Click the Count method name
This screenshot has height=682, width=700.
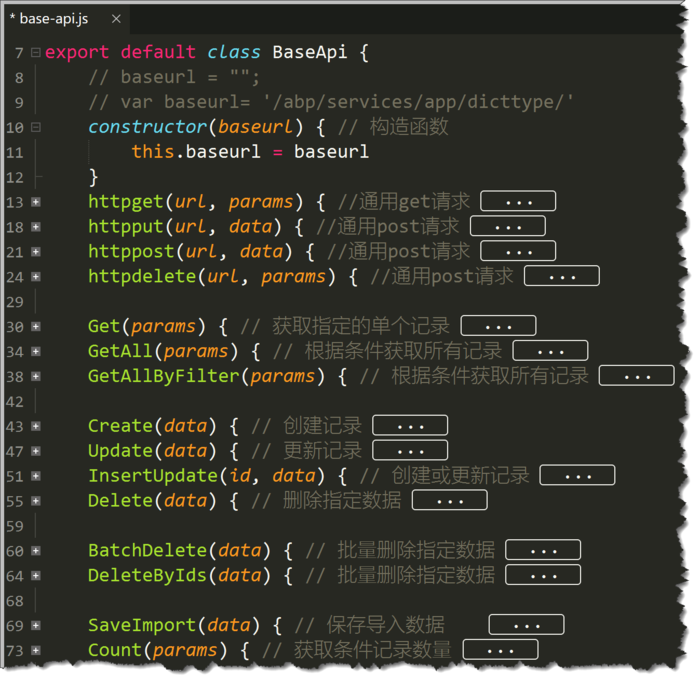tap(115, 651)
